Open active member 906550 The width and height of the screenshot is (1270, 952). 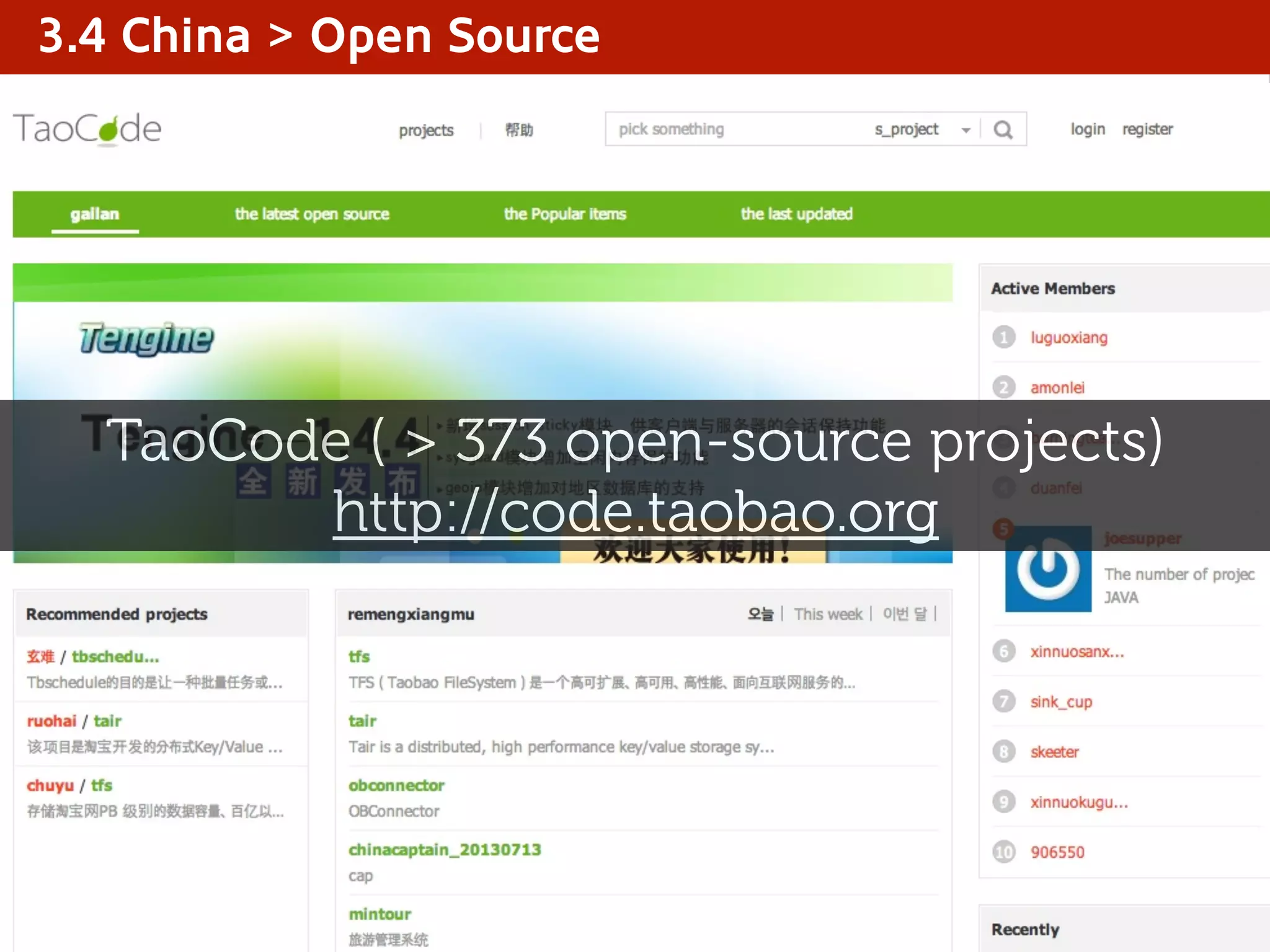point(1057,852)
